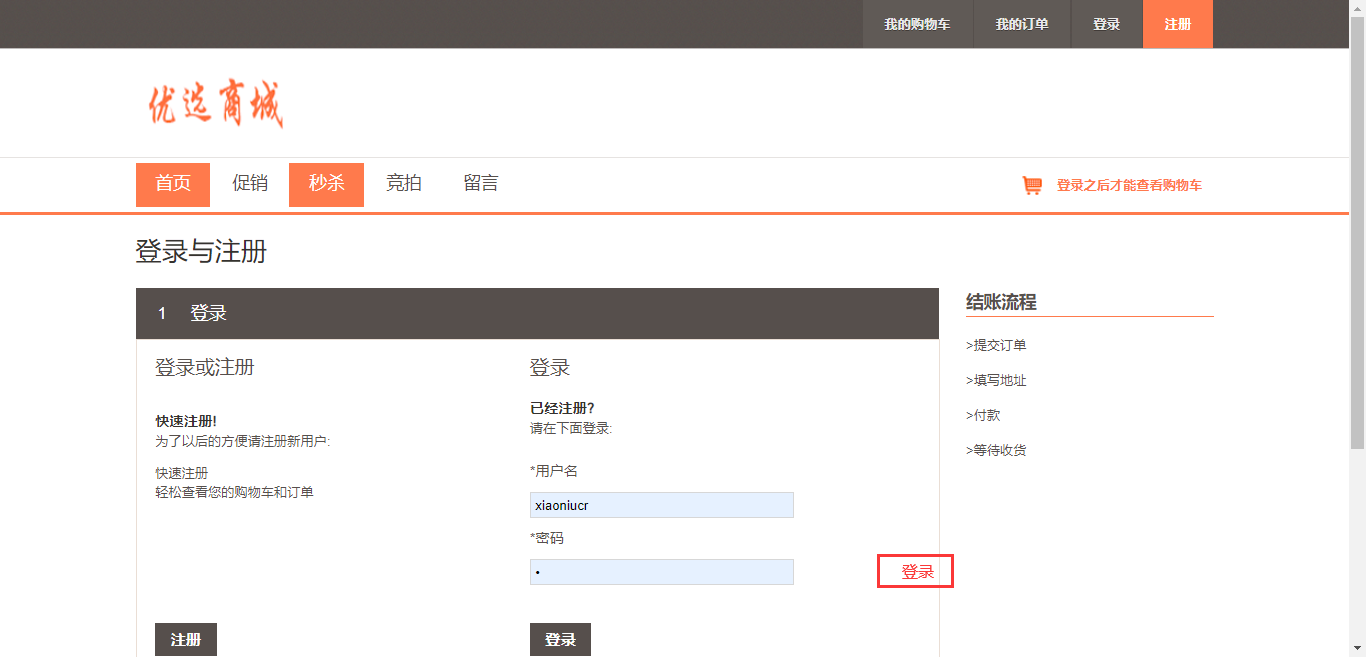Click 登录 in the top dark bar
The height and width of the screenshot is (657, 1366).
click(1106, 24)
